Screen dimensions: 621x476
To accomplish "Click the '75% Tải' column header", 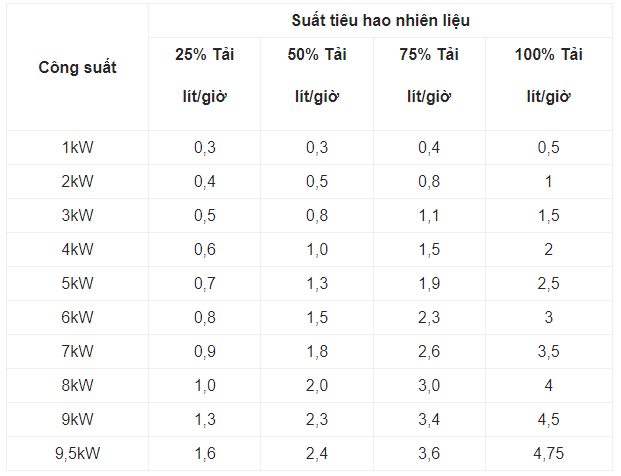I will (x=428, y=54).
